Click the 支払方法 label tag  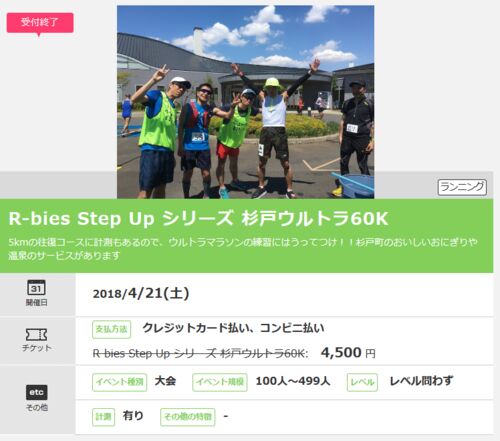[x=111, y=329]
